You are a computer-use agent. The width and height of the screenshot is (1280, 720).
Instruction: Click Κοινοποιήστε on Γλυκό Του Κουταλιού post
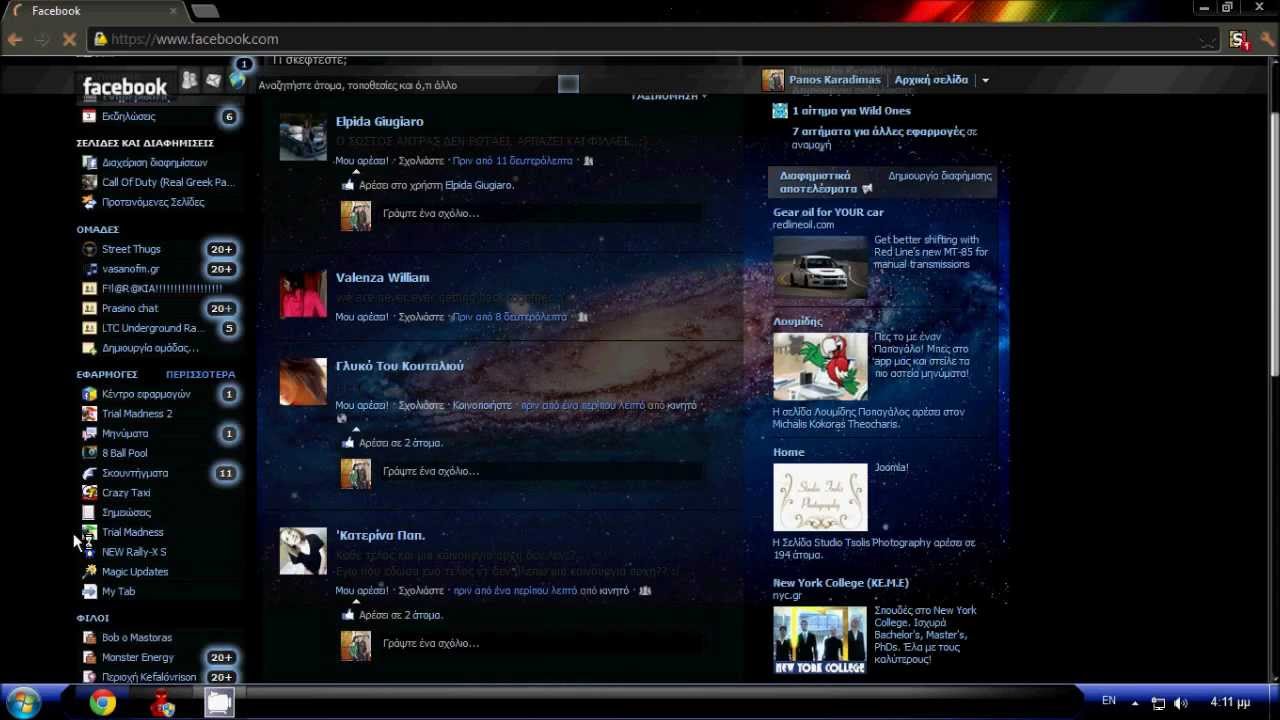point(482,405)
